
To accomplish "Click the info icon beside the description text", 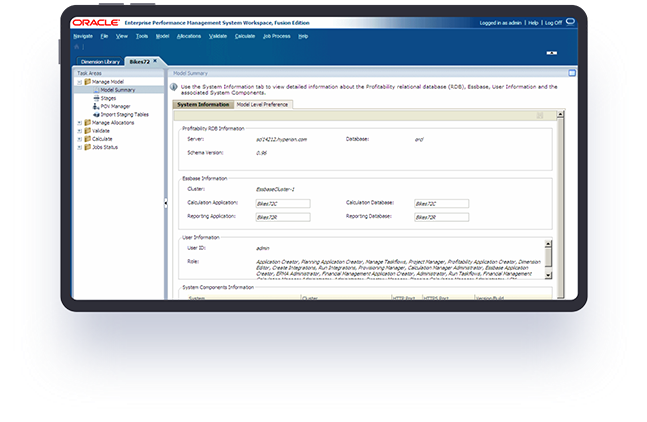I will point(174,87).
